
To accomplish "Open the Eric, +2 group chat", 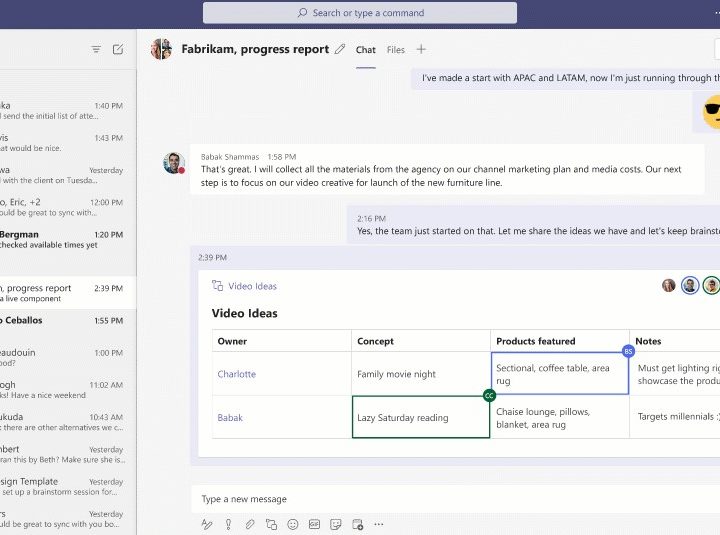I will click(68, 207).
